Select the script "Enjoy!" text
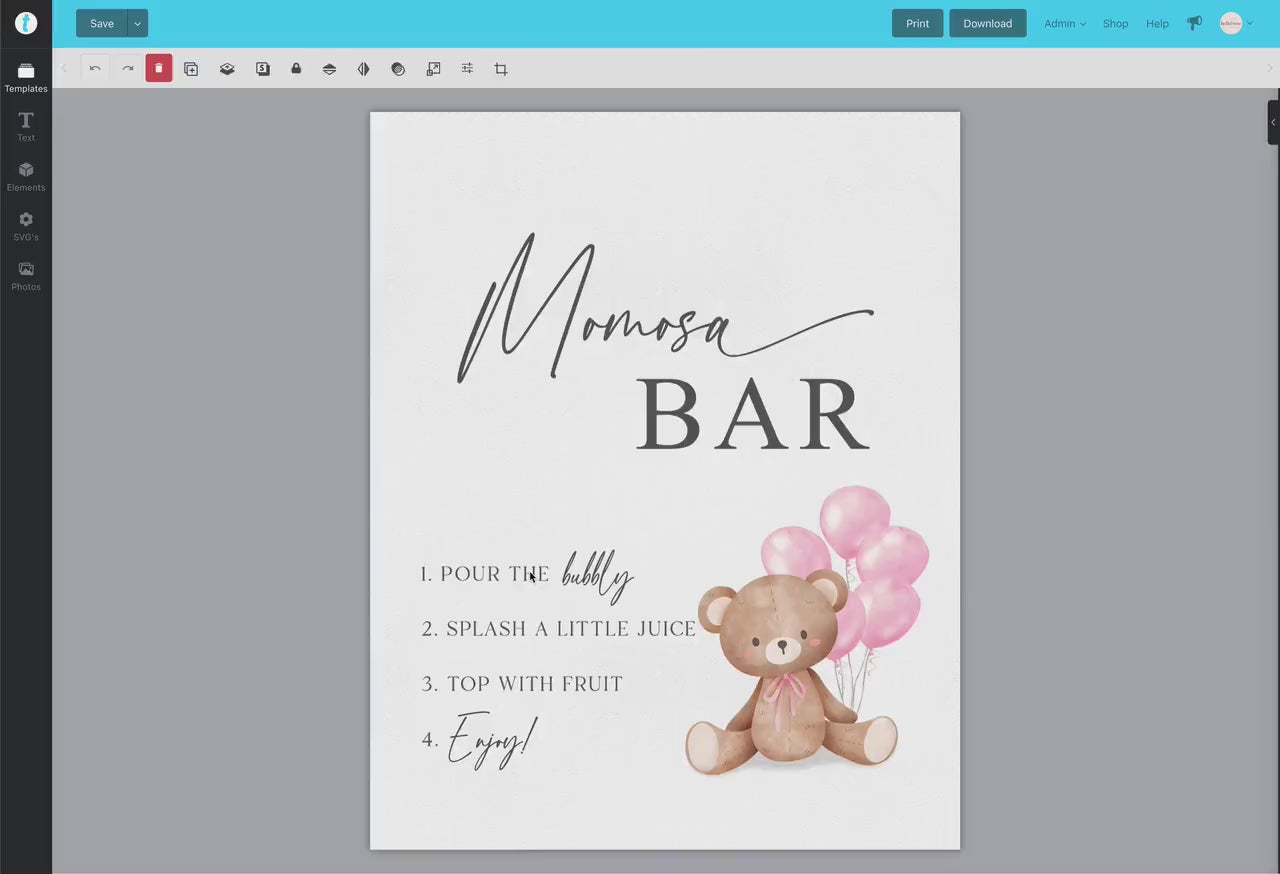 click(492, 741)
